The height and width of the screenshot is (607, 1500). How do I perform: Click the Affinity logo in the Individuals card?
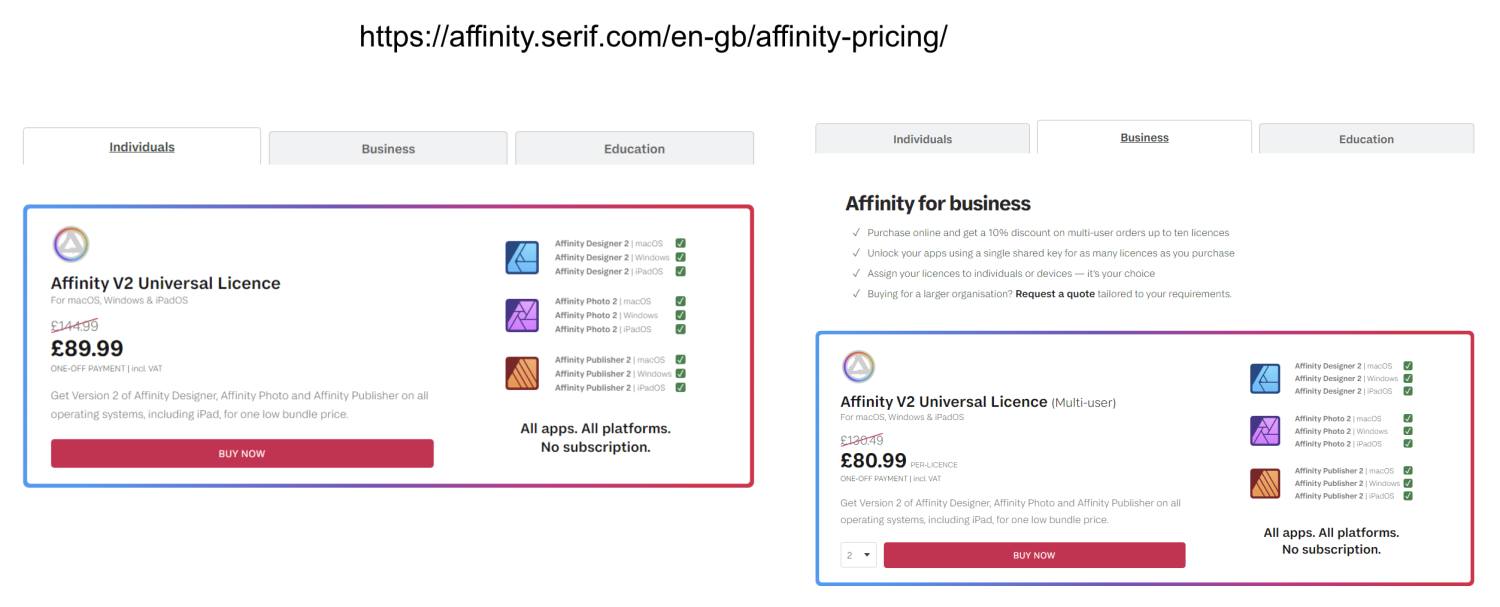pyautogui.click(x=71, y=244)
